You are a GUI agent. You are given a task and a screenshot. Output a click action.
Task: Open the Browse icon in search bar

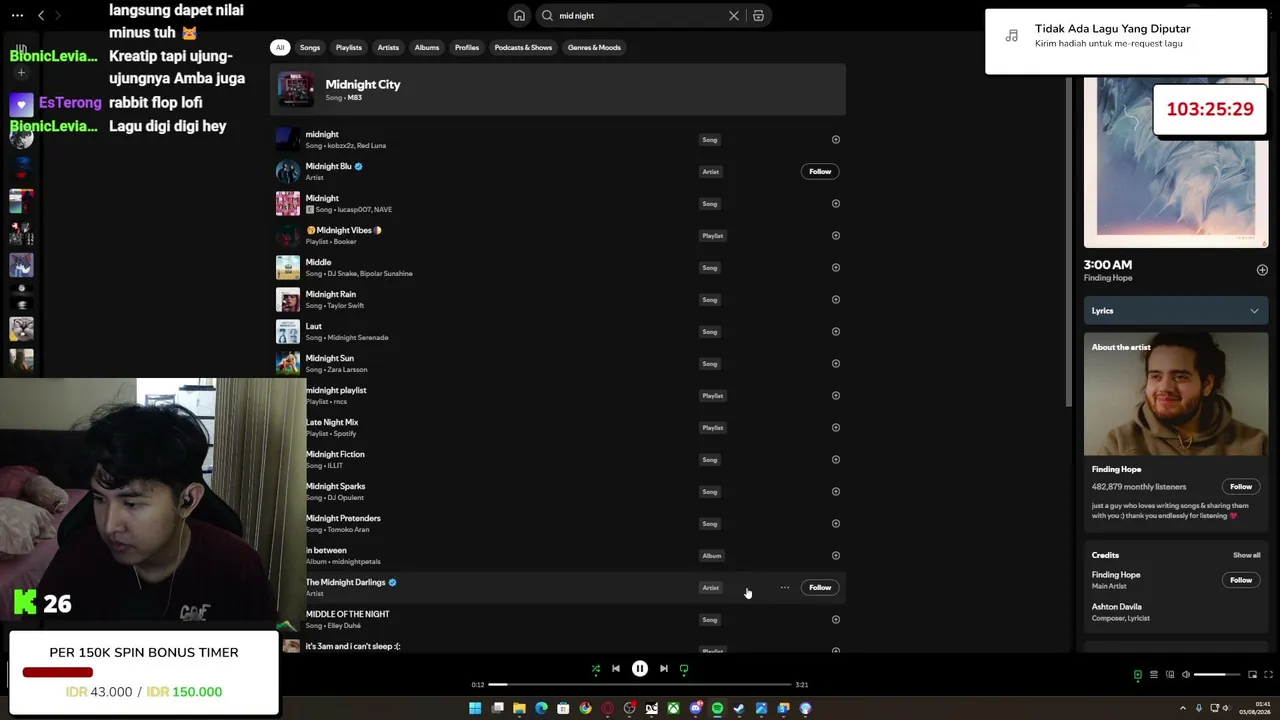point(758,16)
